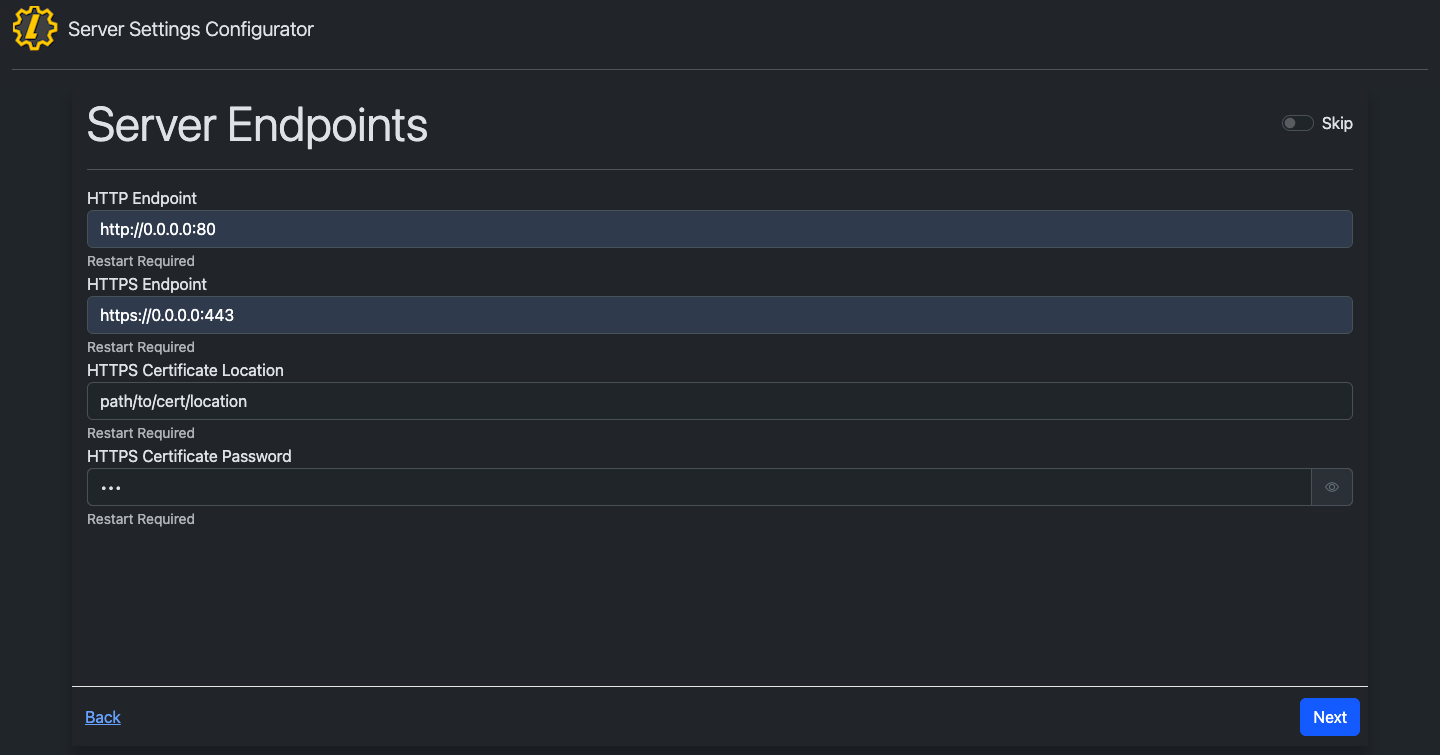Image resolution: width=1440 pixels, height=755 pixels.
Task: Show the HTTPS certificate password with eye icon
Action: 1331,487
